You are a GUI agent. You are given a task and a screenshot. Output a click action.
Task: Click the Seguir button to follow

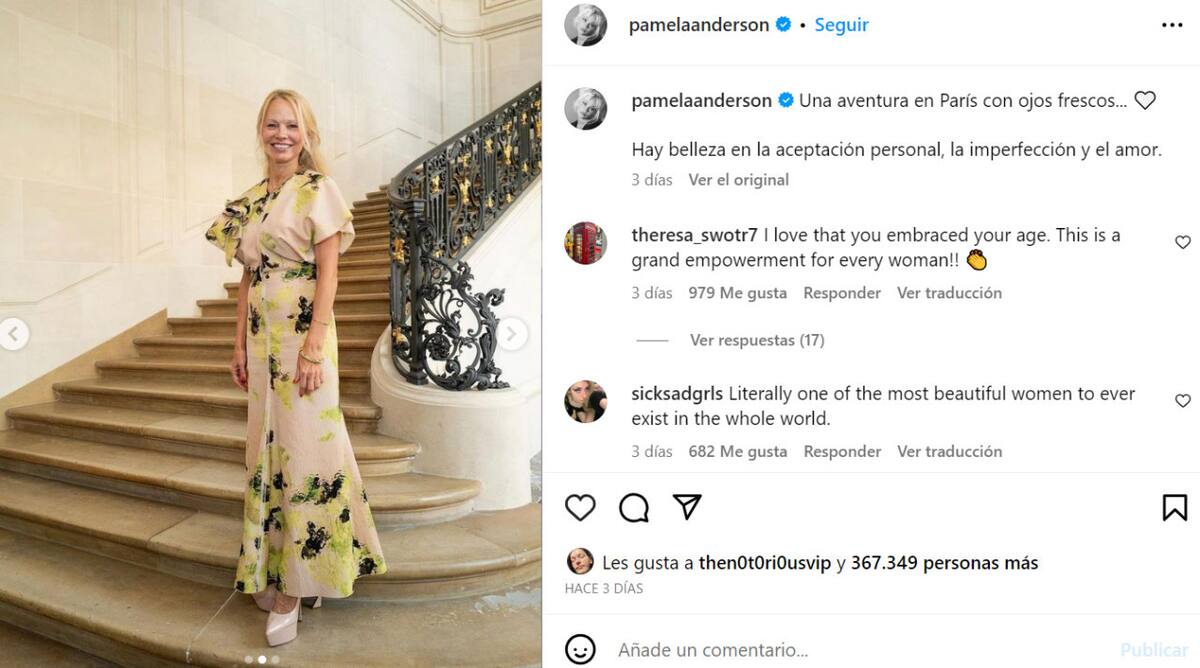(x=841, y=24)
